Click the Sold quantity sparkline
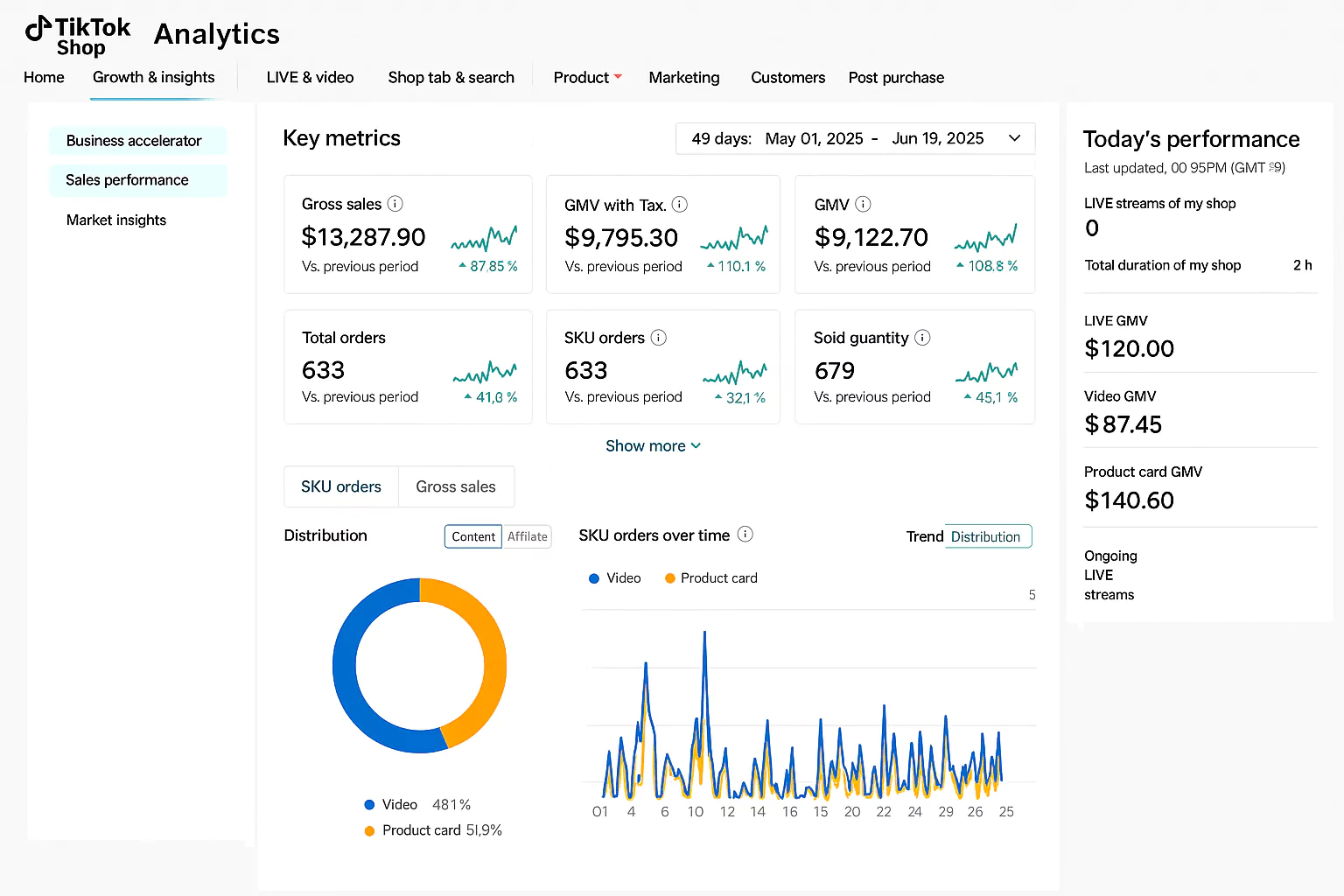The width and height of the screenshot is (1344, 896). click(x=987, y=372)
